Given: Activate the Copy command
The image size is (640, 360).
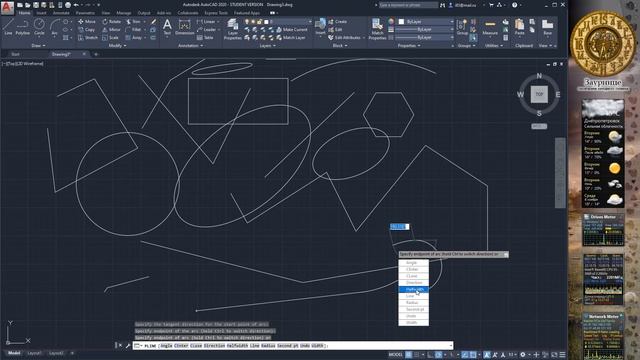Looking at the screenshot, I should pos(87,29).
